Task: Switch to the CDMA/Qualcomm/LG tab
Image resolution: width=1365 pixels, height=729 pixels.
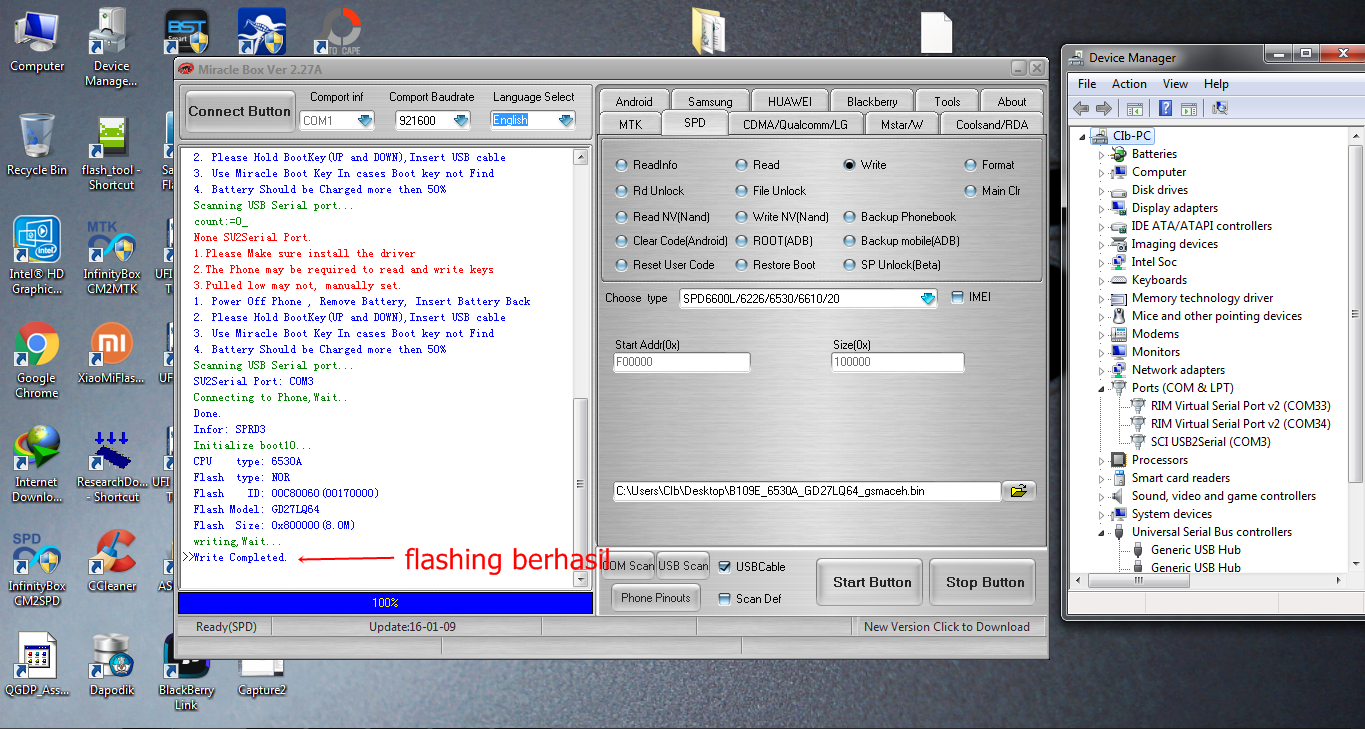Action: (x=795, y=124)
